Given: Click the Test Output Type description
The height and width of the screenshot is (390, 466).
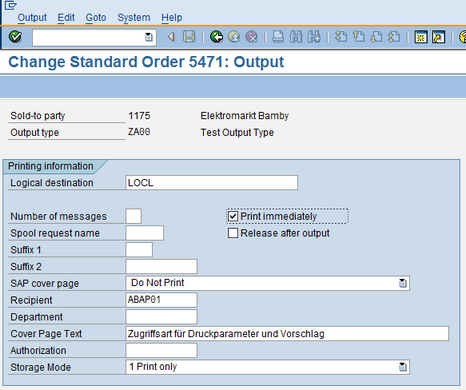Looking at the screenshot, I should coord(237,132).
